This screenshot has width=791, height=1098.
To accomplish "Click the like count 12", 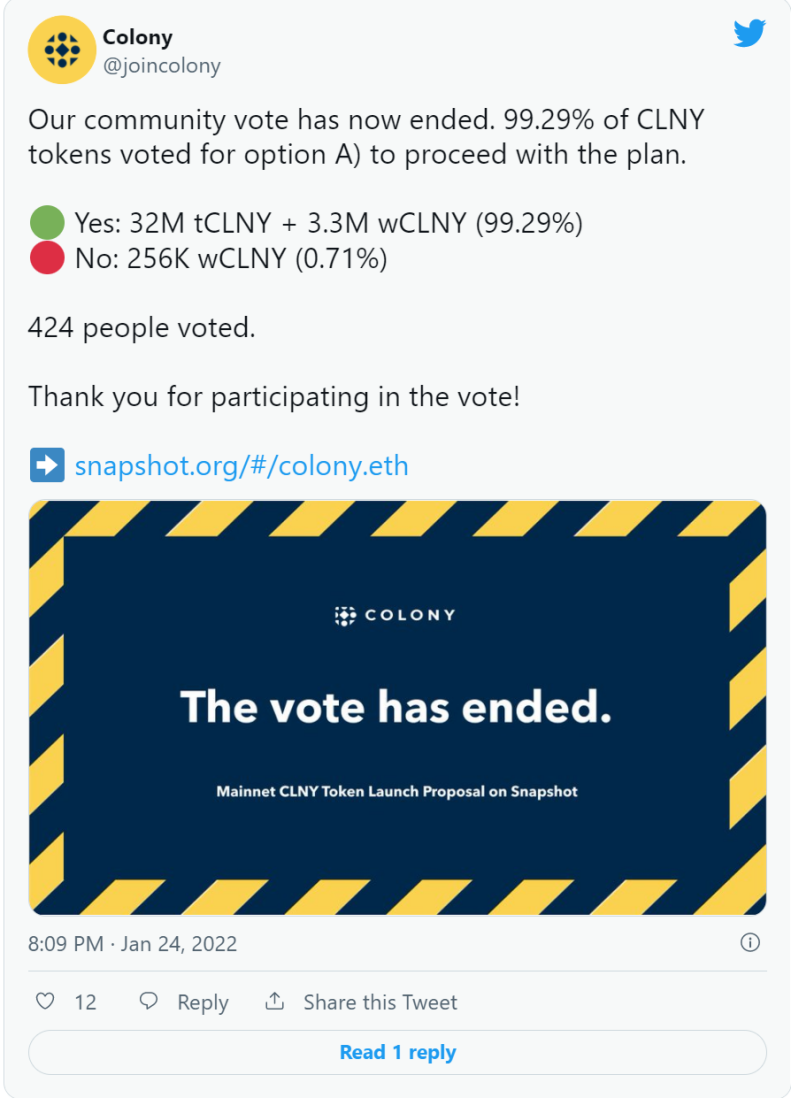I will pyautogui.click(x=85, y=1002).
